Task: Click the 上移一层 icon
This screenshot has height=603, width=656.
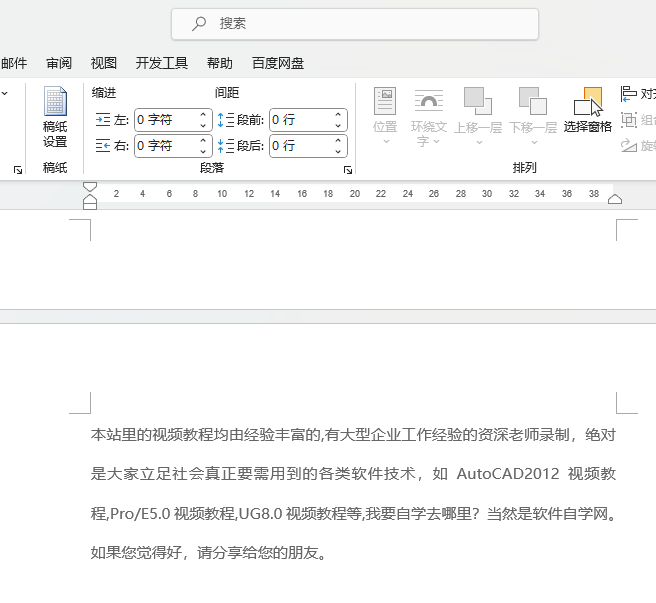Action: click(x=478, y=101)
